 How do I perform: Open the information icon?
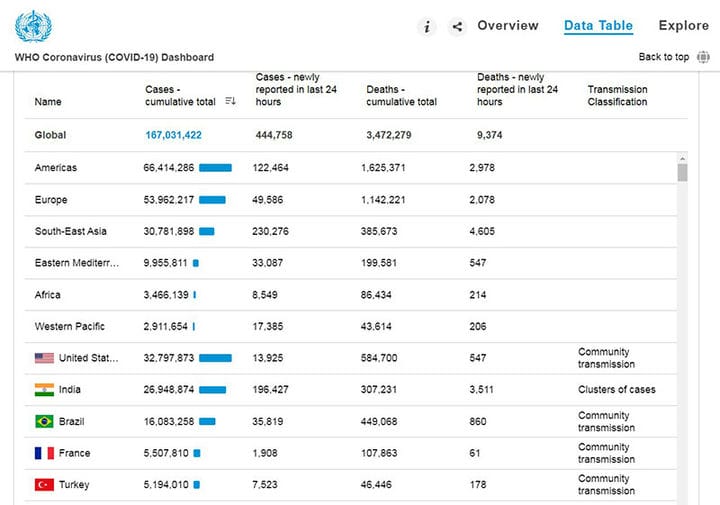(427, 27)
